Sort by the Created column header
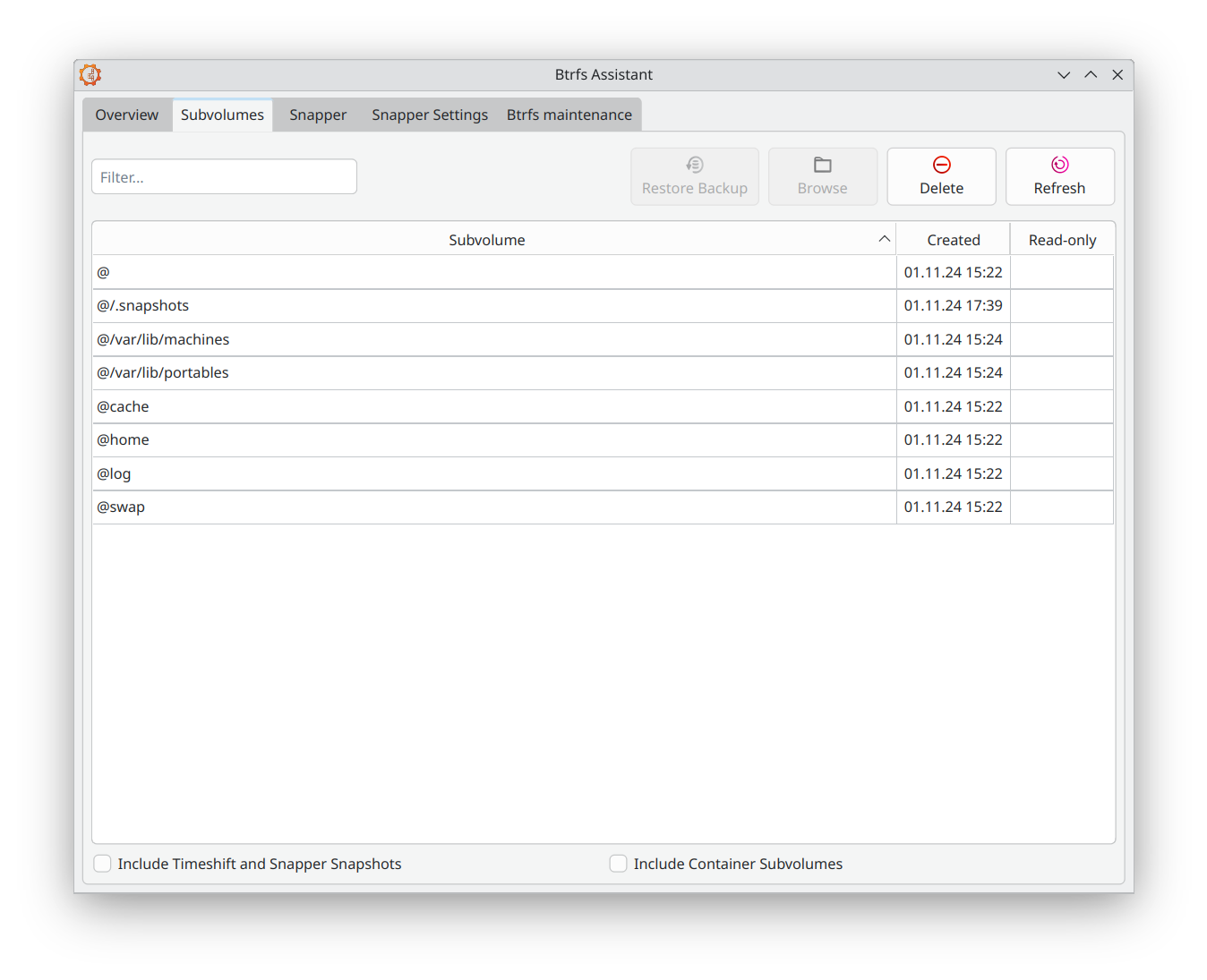This screenshot has height=980, width=1207. (954, 239)
